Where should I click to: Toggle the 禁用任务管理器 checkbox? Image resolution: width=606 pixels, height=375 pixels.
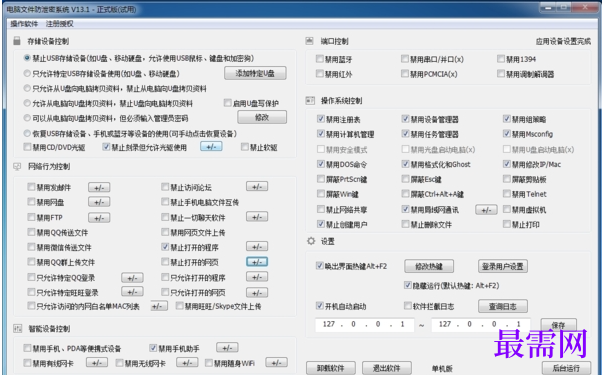[x=405, y=134]
